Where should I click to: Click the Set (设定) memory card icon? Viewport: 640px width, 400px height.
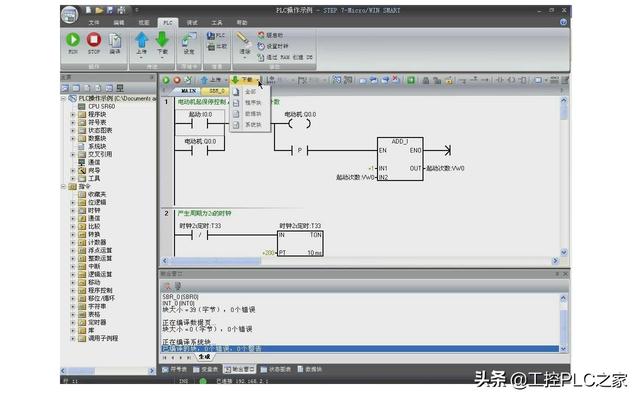pos(189,42)
